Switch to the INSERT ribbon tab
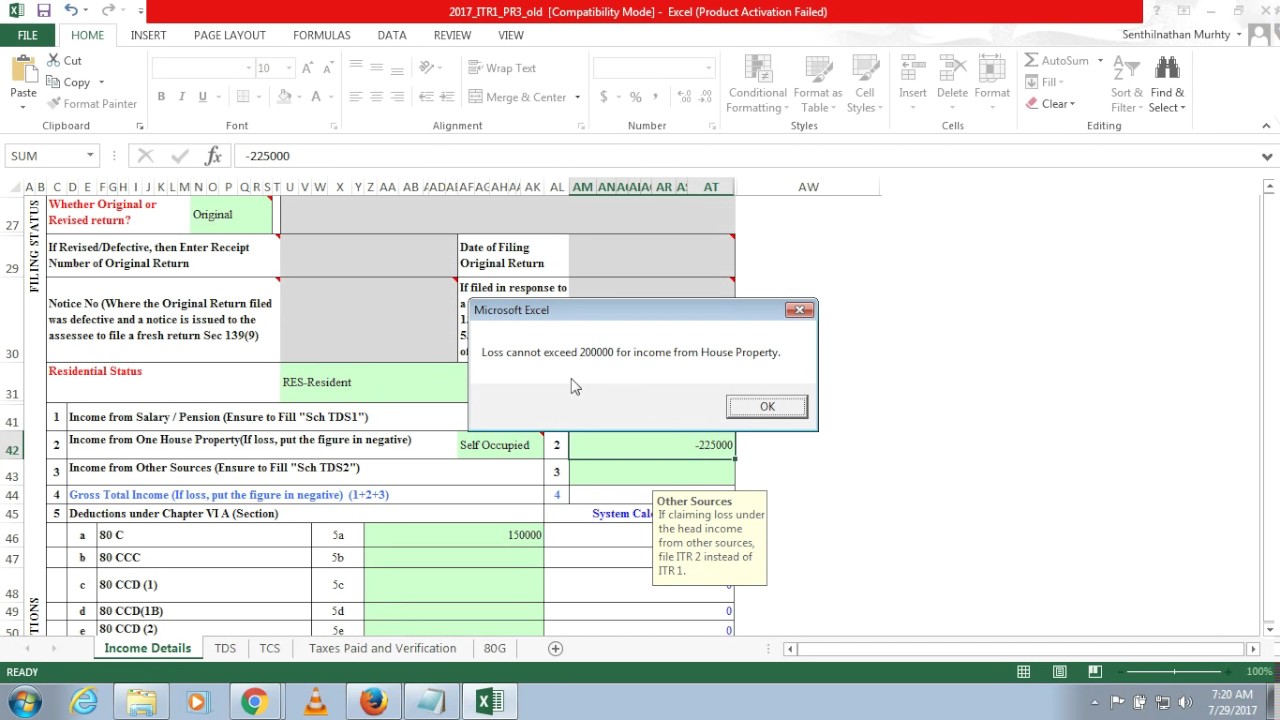Image resolution: width=1280 pixels, height=720 pixels. tap(148, 35)
